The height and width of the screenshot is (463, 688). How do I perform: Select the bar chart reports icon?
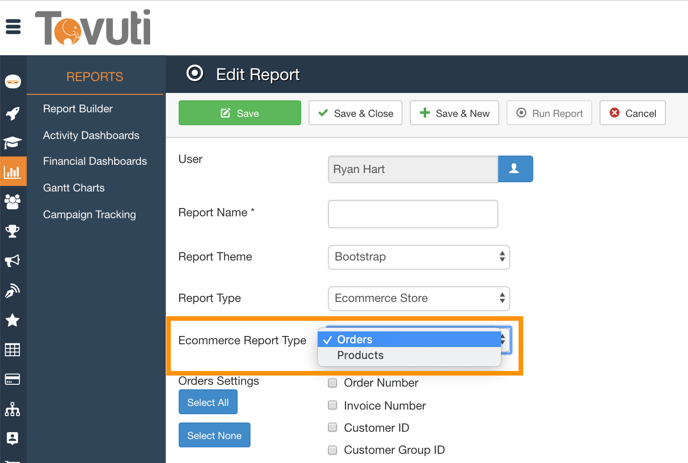(x=13, y=172)
